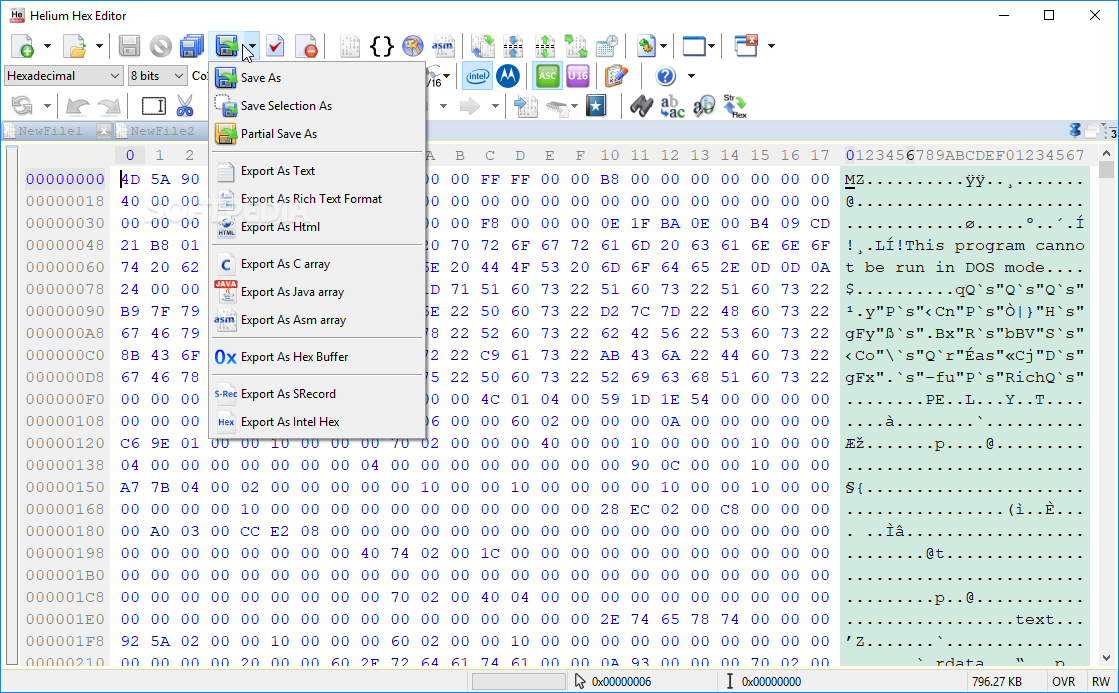Create a new file with toolbar icon
Image resolution: width=1119 pixels, height=693 pixels.
click(23, 46)
